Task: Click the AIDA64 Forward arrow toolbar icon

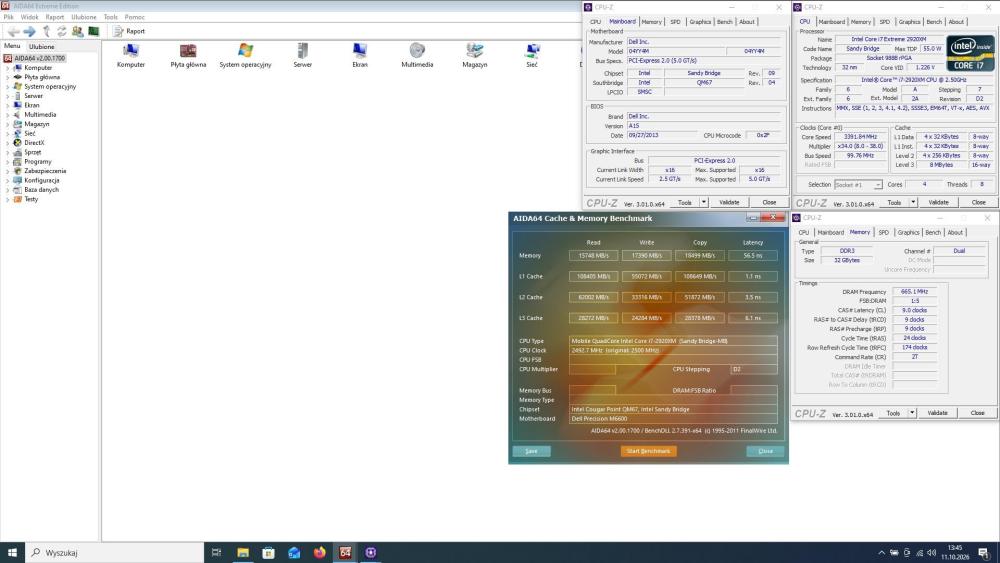Action: (x=29, y=31)
